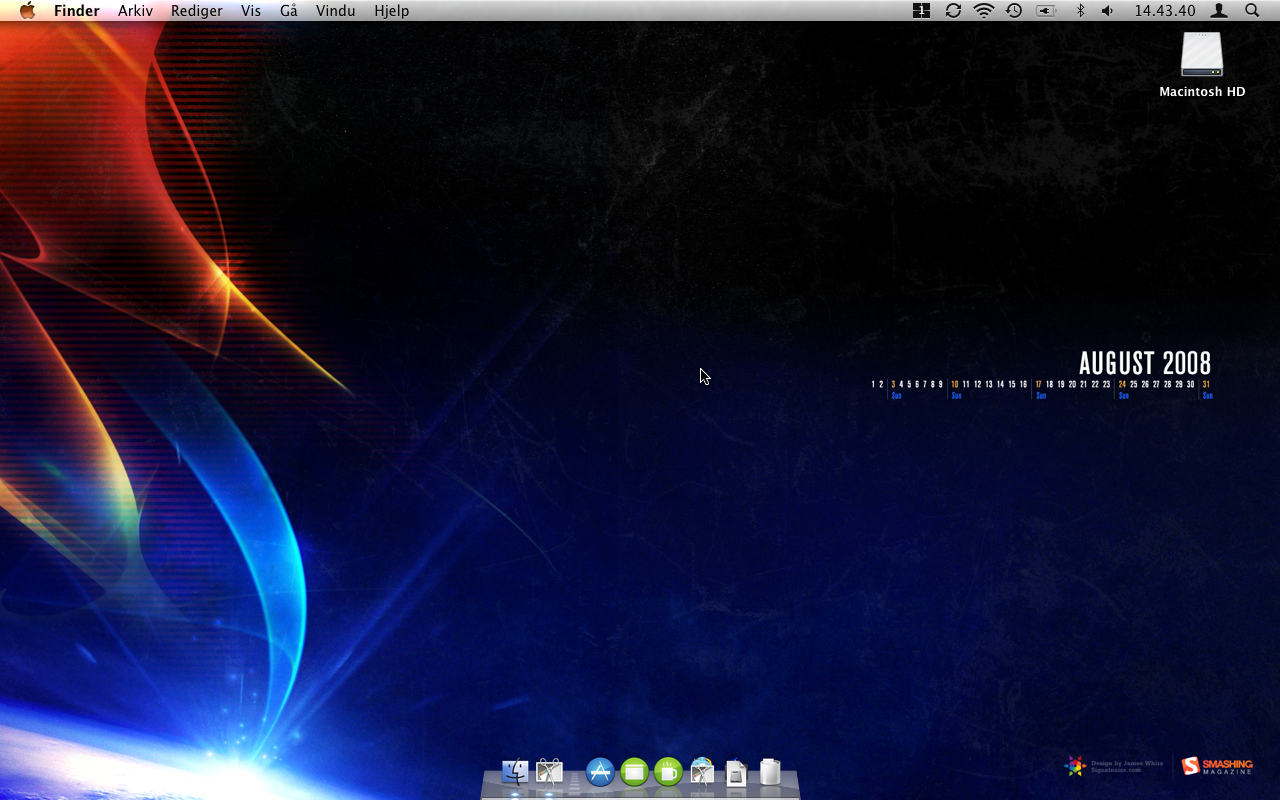The height and width of the screenshot is (800, 1280).
Task: Open the Vindu menu
Action: point(335,11)
